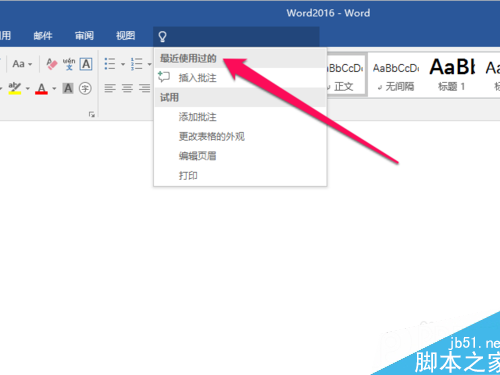Apply the 标题 1 style
The width and height of the screenshot is (500, 375).
tap(452, 75)
